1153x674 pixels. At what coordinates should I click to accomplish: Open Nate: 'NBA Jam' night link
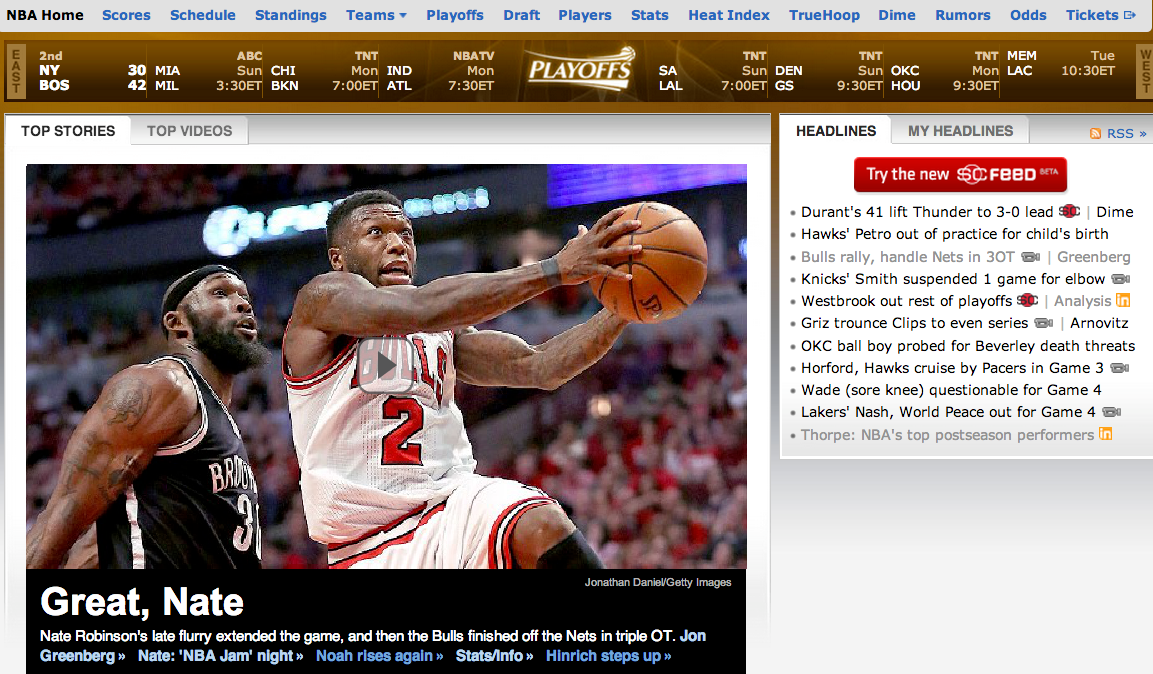point(220,656)
